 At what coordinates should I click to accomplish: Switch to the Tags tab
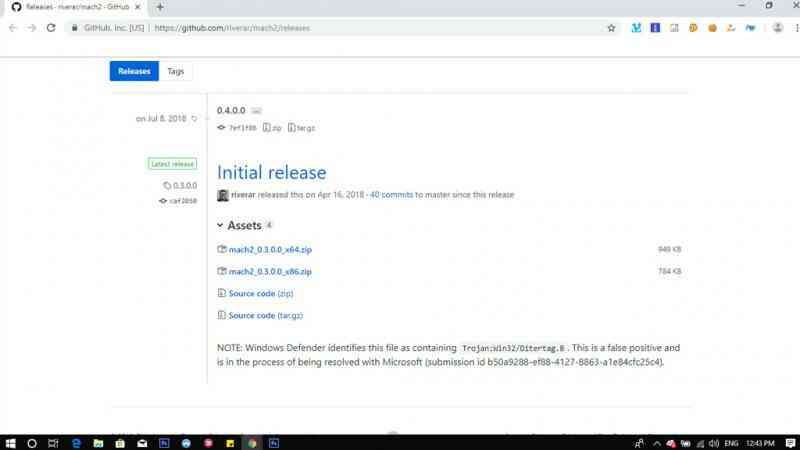coord(176,71)
